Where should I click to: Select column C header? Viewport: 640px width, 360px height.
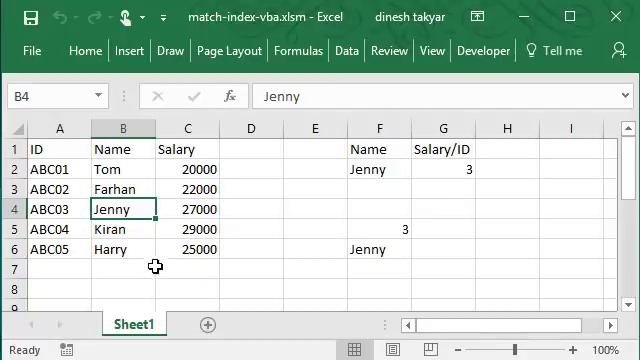coord(188,129)
